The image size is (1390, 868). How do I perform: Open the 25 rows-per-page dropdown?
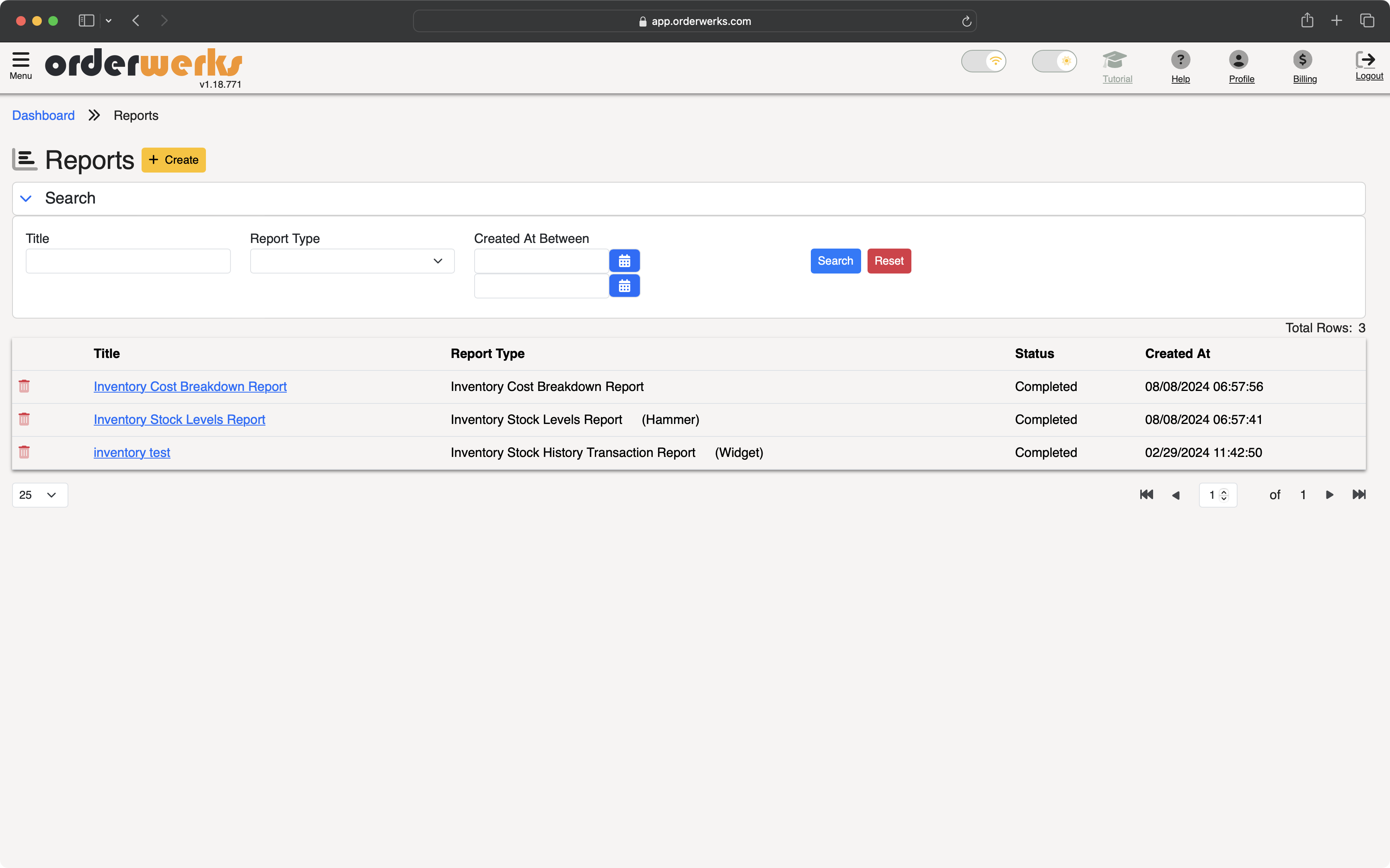tap(39, 496)
